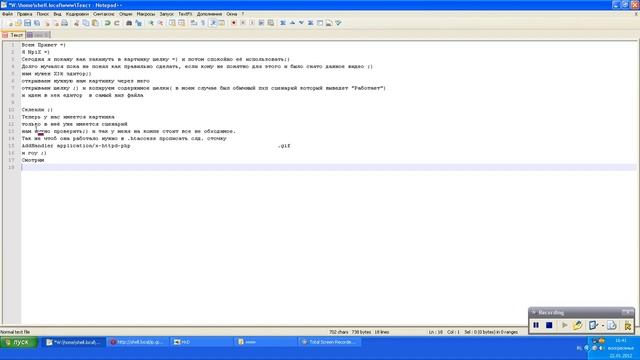
Task: Toggle the indent guide button
Action: (x=213, y=23)
